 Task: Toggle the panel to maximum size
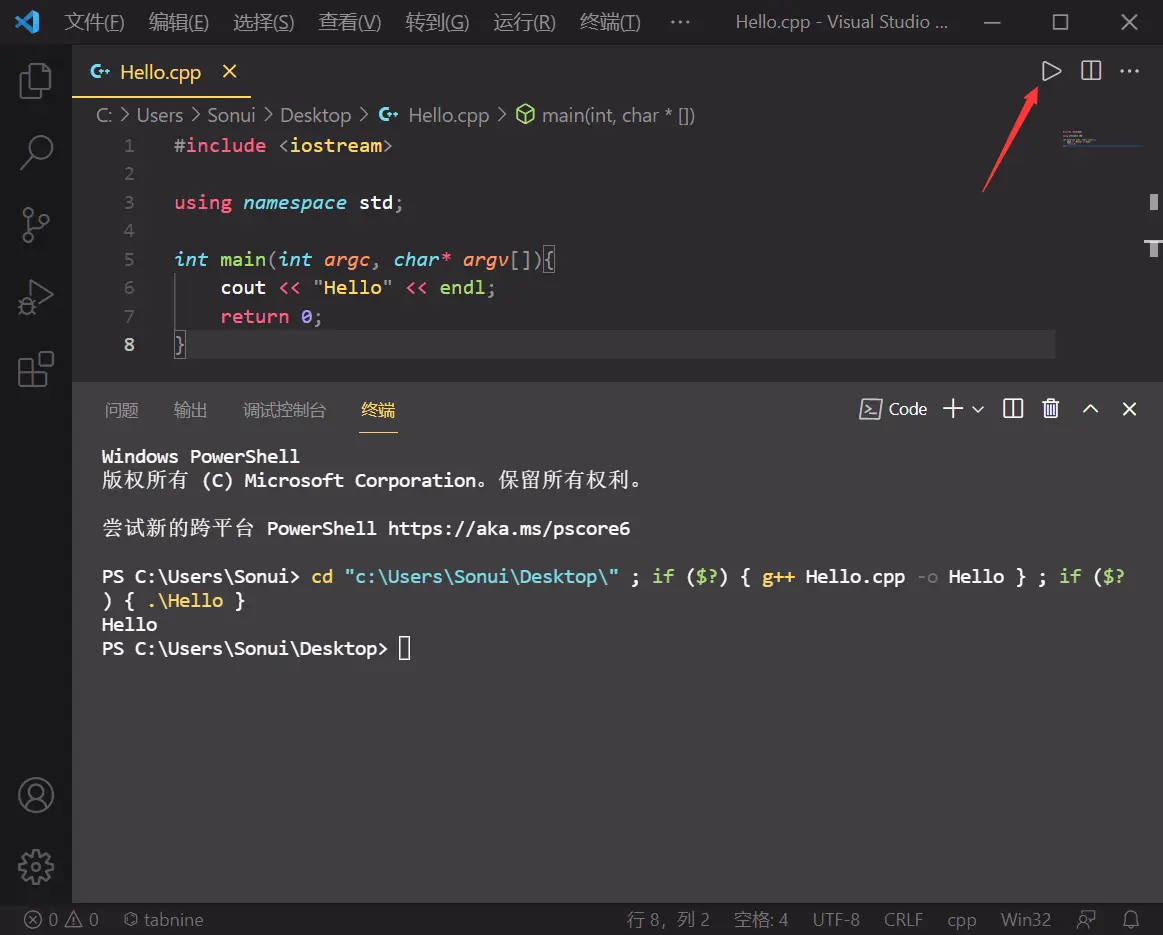click(x=1089, y=408)
